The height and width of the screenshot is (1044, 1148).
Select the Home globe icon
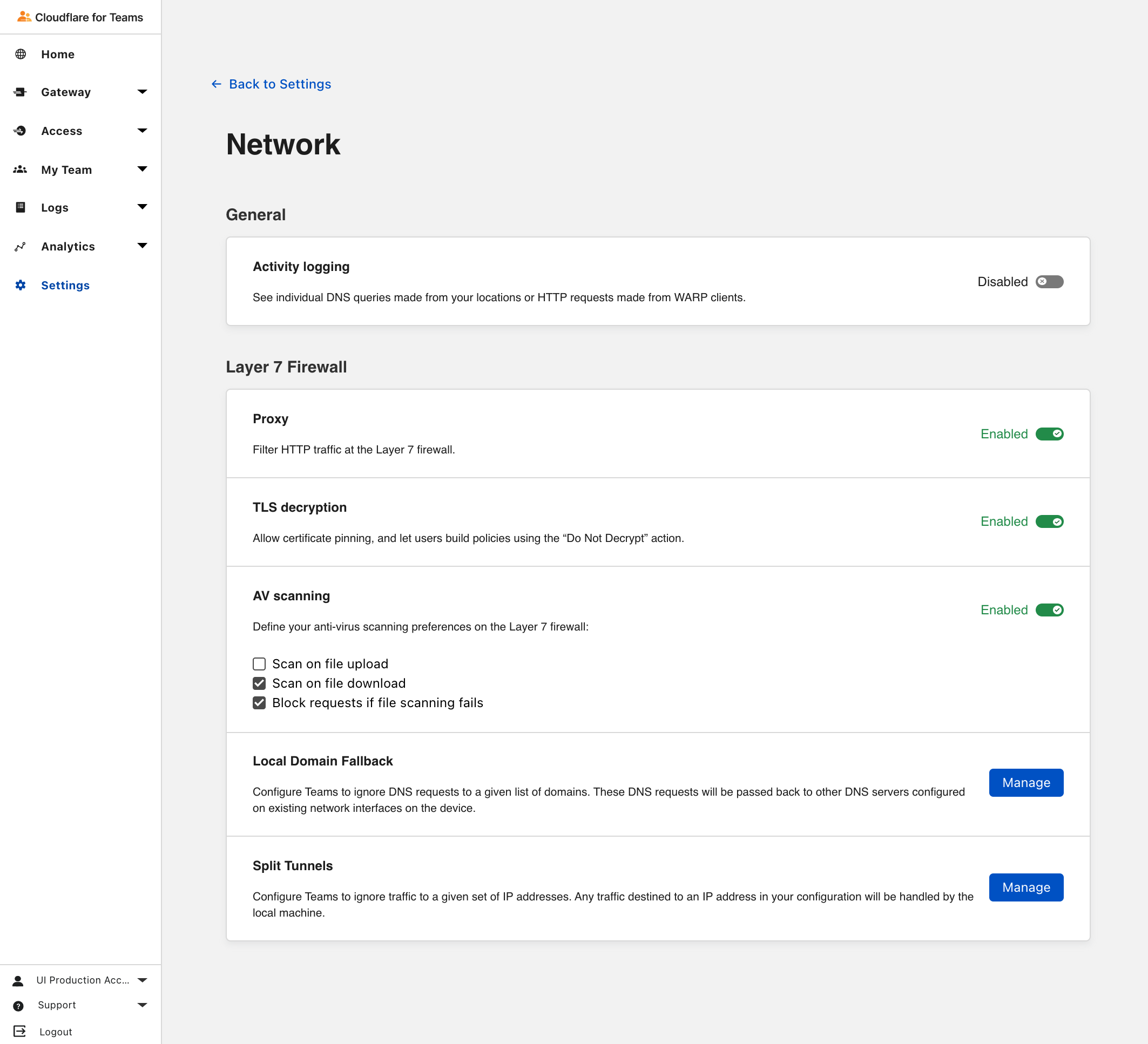pos(21,54)
